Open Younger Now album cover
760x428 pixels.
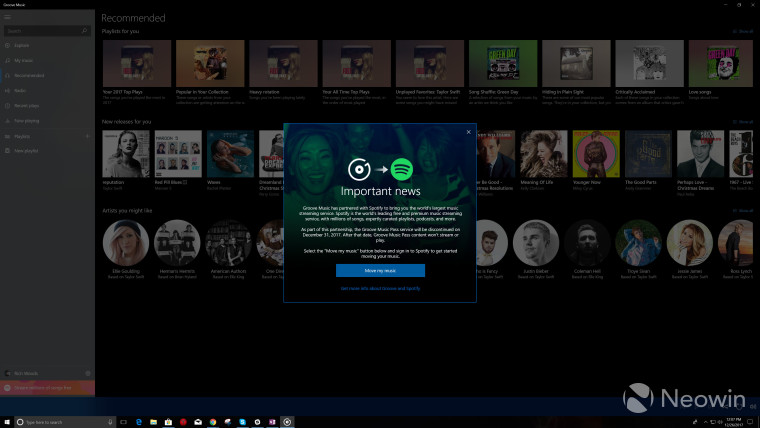coord(596,154)
